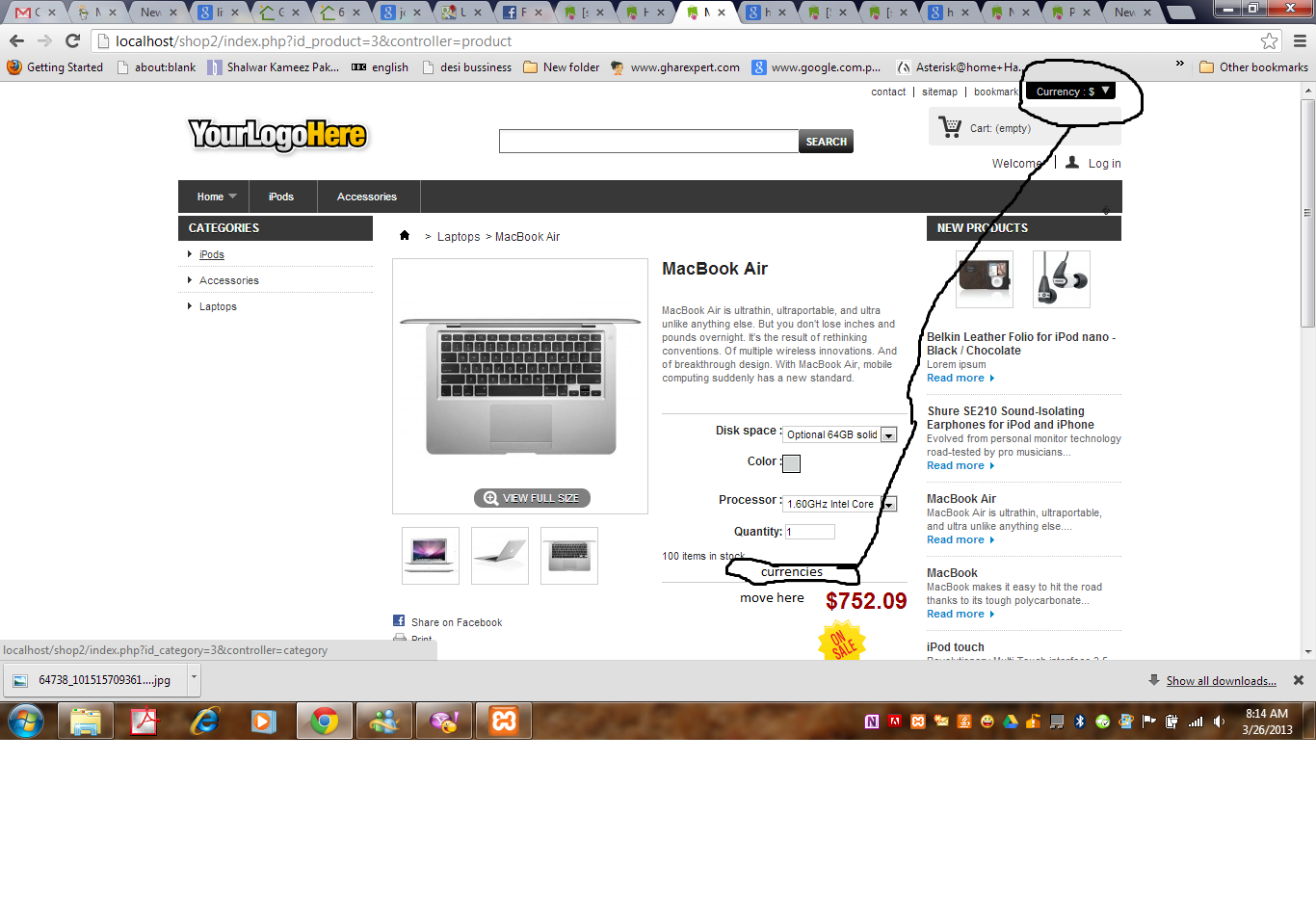
Task: Click the breadcrumb home icon
Action: [x=405, y=235]
